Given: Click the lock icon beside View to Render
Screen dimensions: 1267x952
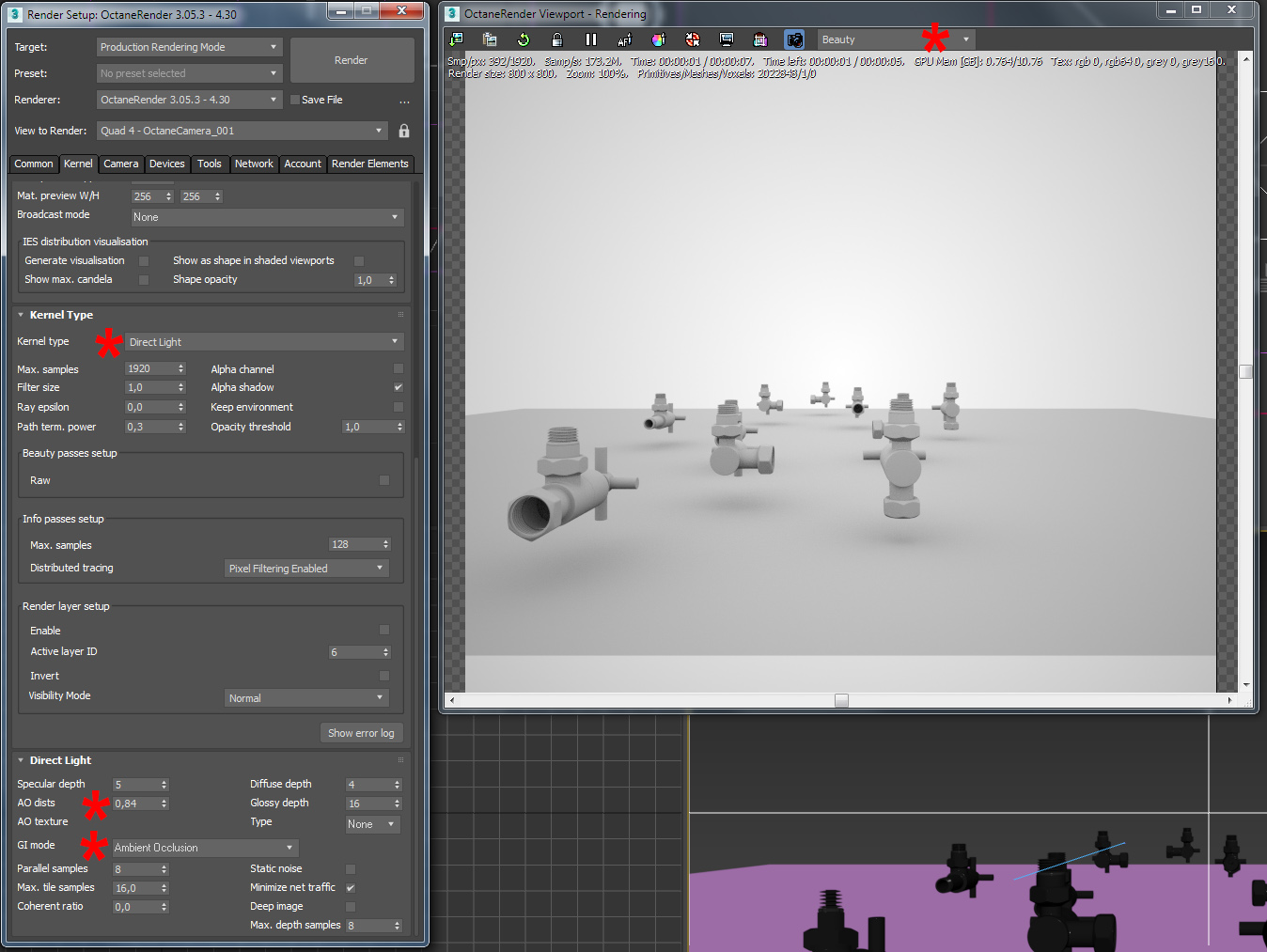Looking at the screenshot, I should 404,131.
